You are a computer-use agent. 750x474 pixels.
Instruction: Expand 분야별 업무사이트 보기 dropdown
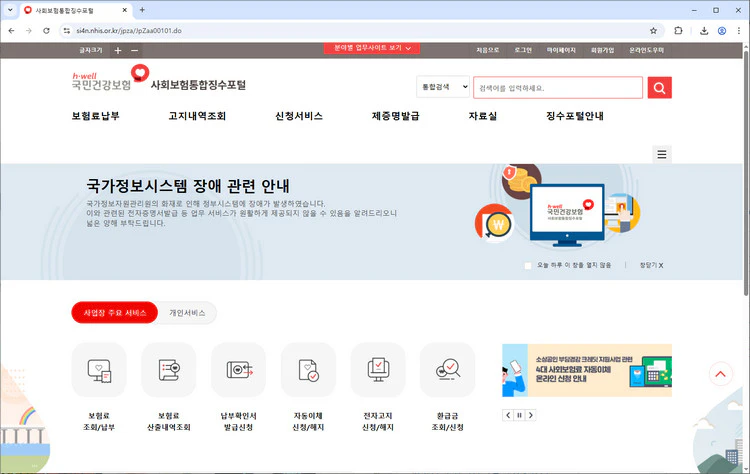372,48
